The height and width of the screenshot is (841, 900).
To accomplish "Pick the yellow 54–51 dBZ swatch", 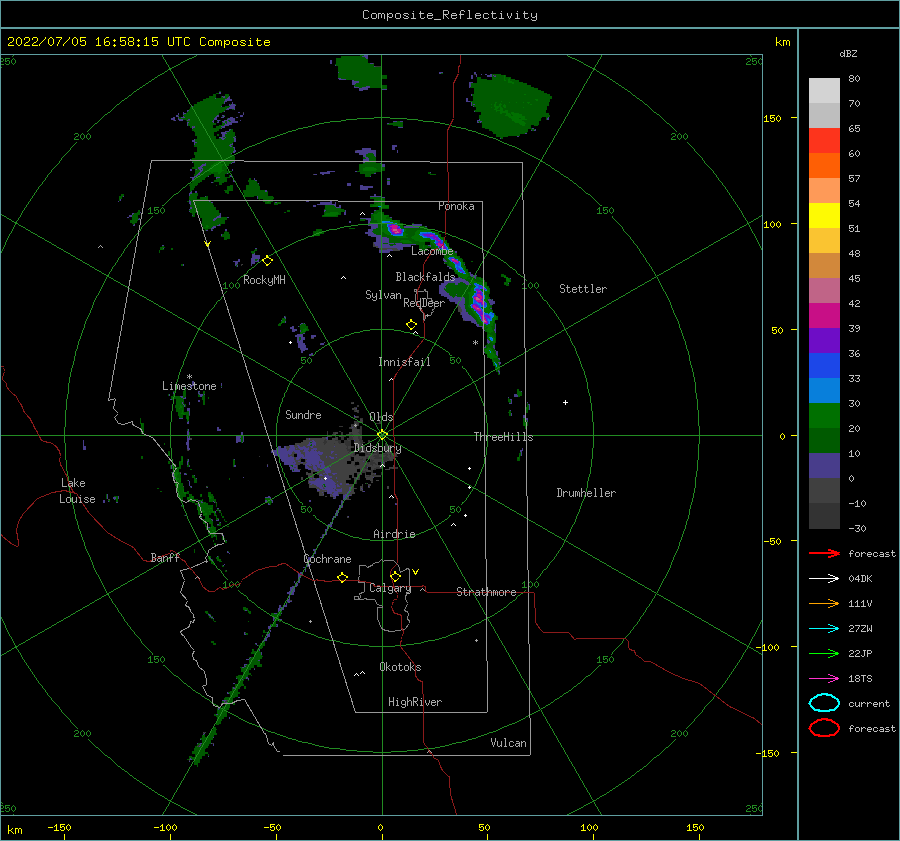I will tap(824, 215).
